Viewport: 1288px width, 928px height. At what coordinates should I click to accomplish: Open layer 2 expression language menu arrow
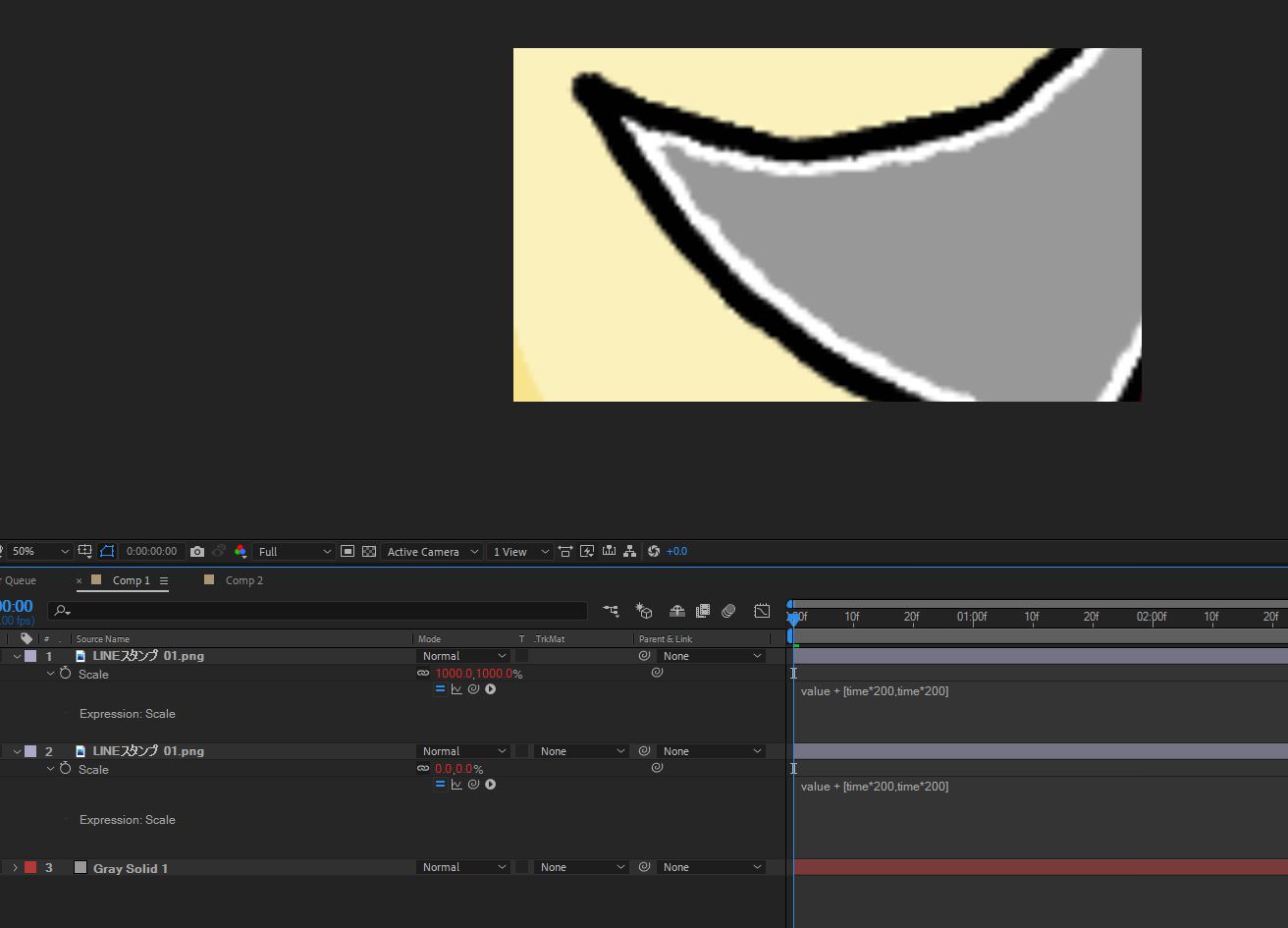coord(490,785)
